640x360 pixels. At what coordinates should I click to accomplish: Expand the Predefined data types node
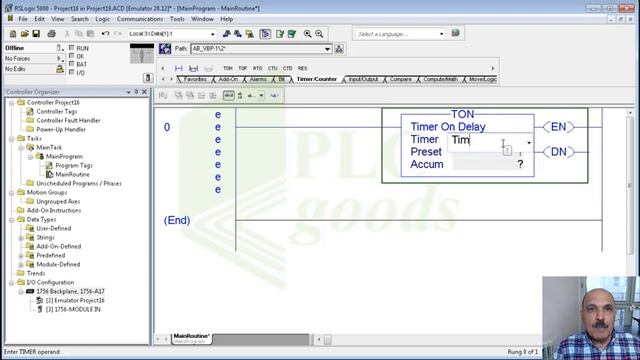tap(21, 256)
